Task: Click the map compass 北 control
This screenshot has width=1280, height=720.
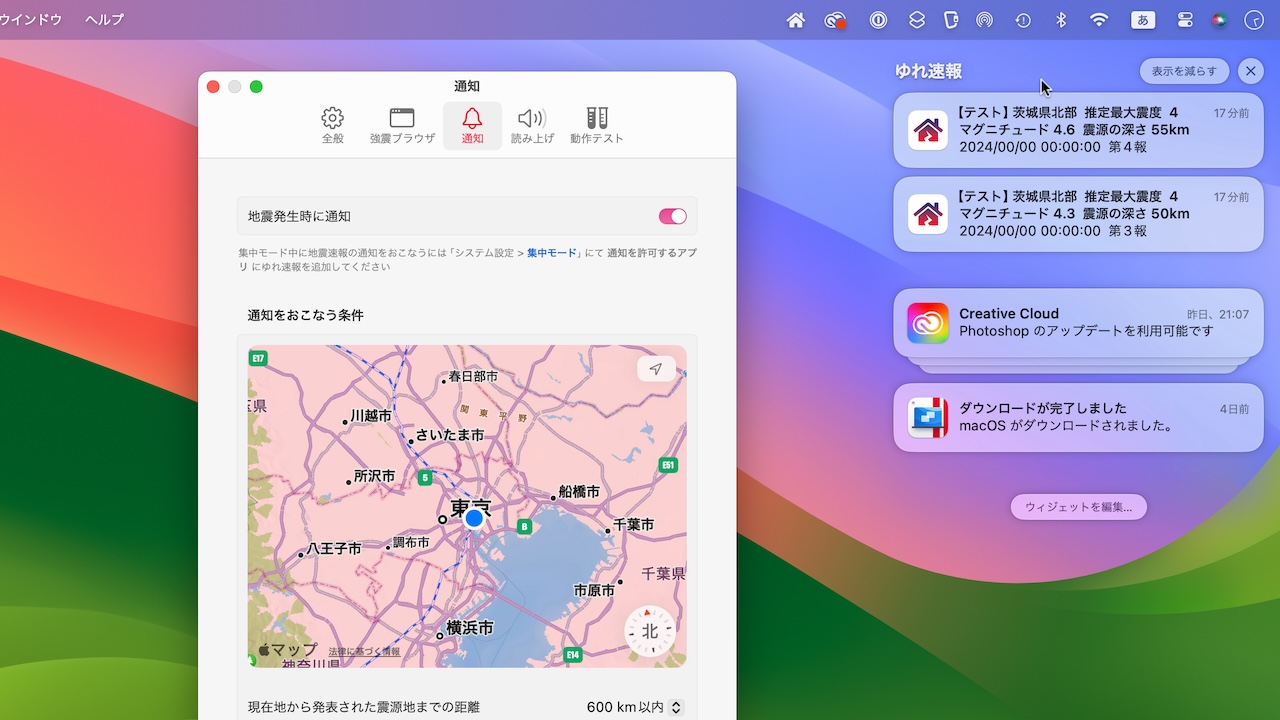Action: [650, 631]
